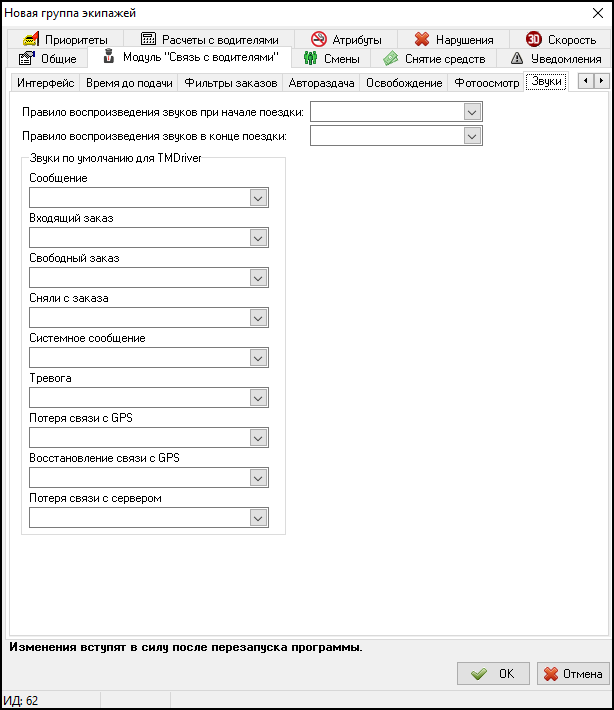Open the Скорость tab
614x710 pixels.
[560, 39]
